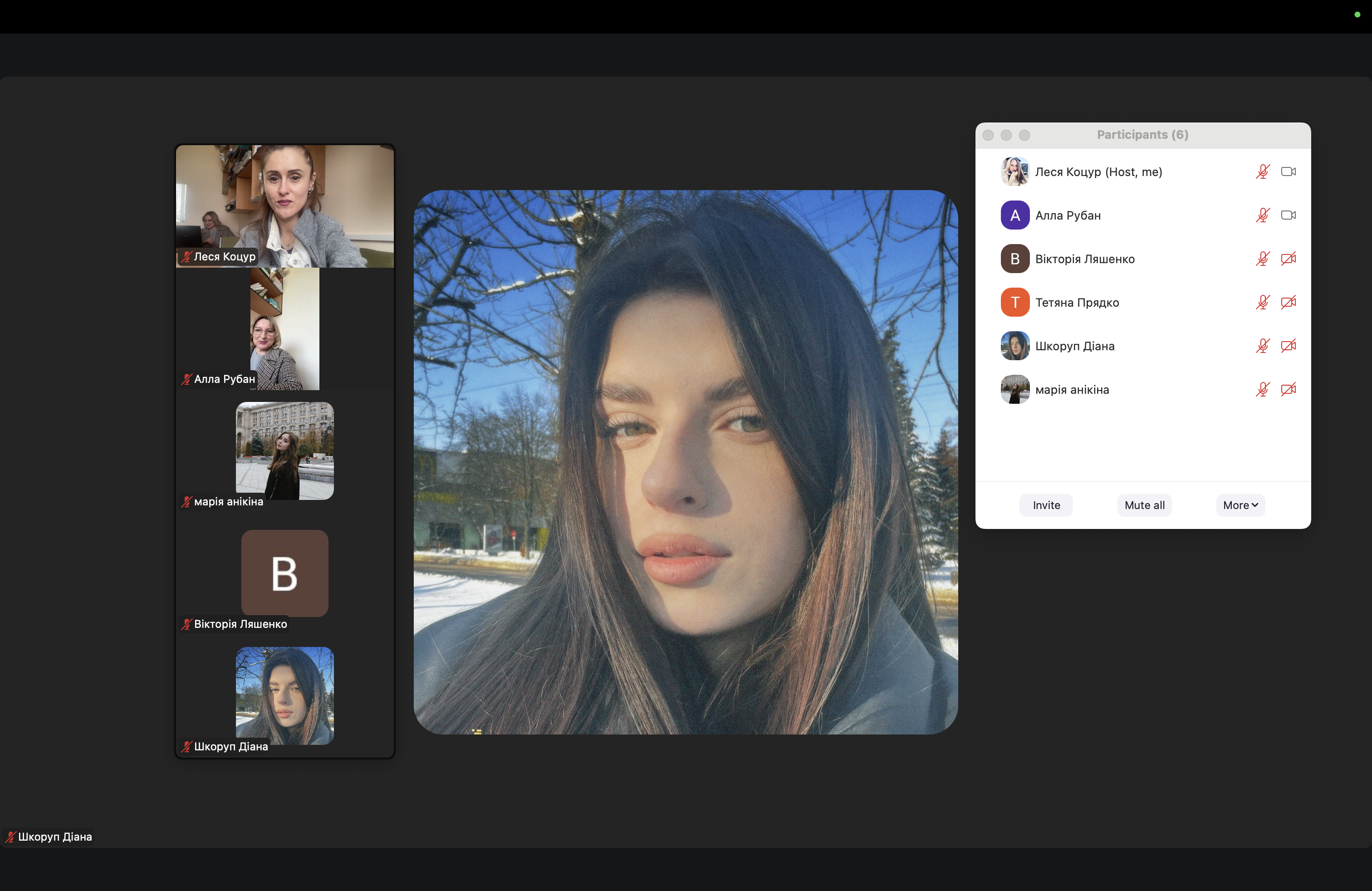Open the More dropdown in participants panel
This screenshot has width=1372, height=891.
1240,505
